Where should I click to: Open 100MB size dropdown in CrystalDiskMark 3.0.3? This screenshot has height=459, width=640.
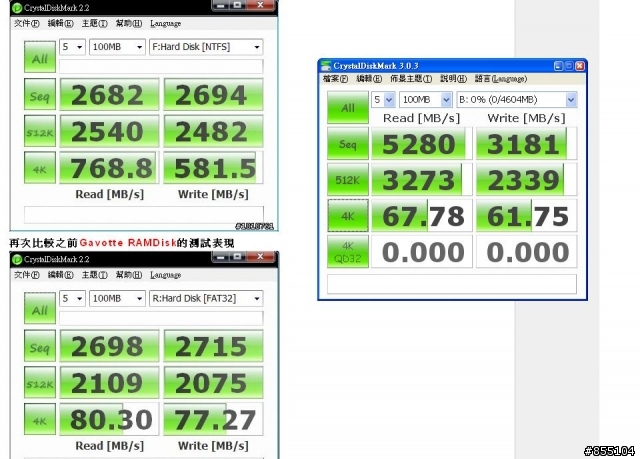click(x=426, y=100)
